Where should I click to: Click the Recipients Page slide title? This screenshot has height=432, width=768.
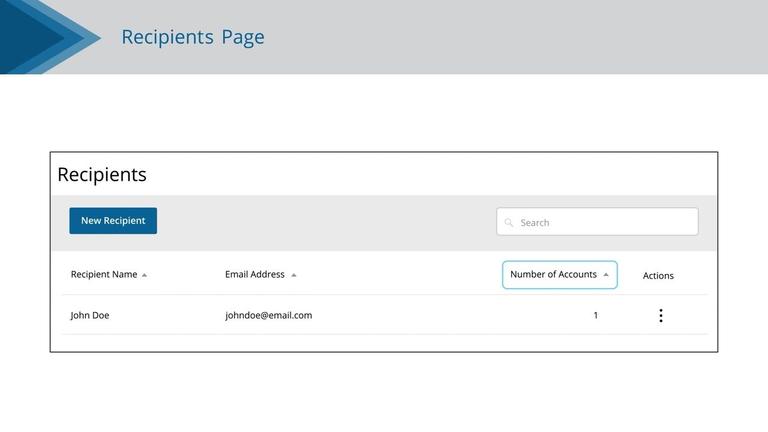pyautogui.click(x=193, y=37)
